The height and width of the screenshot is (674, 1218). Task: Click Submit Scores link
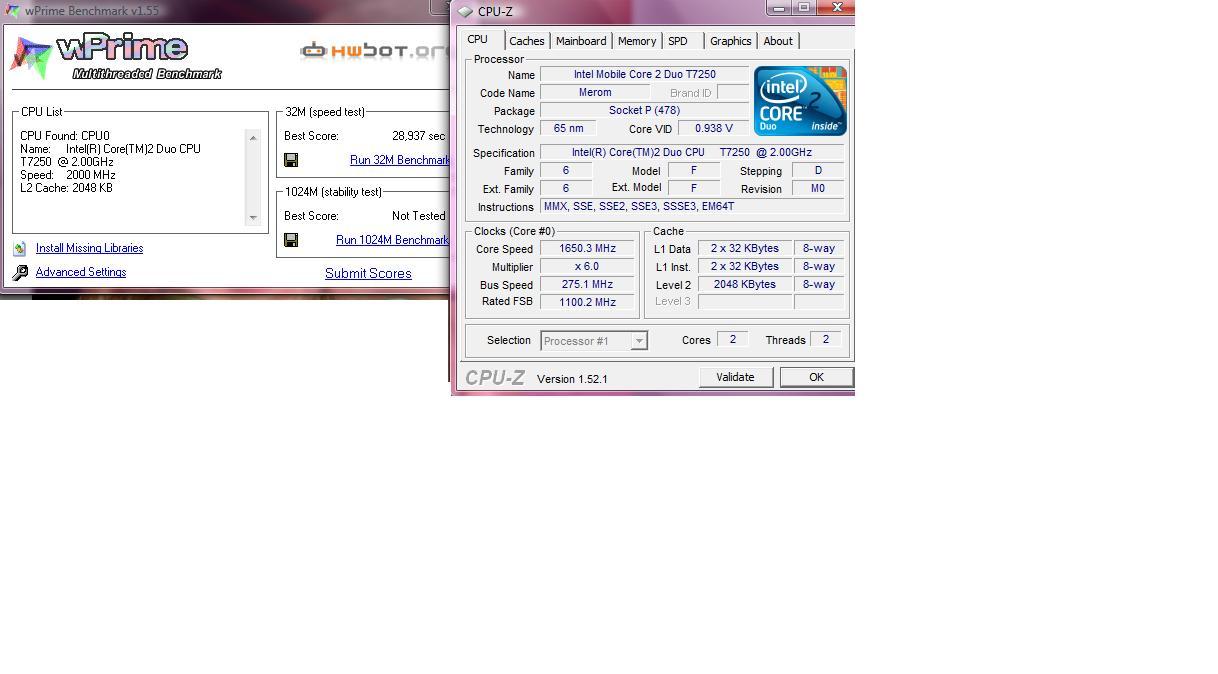point(368,273)
